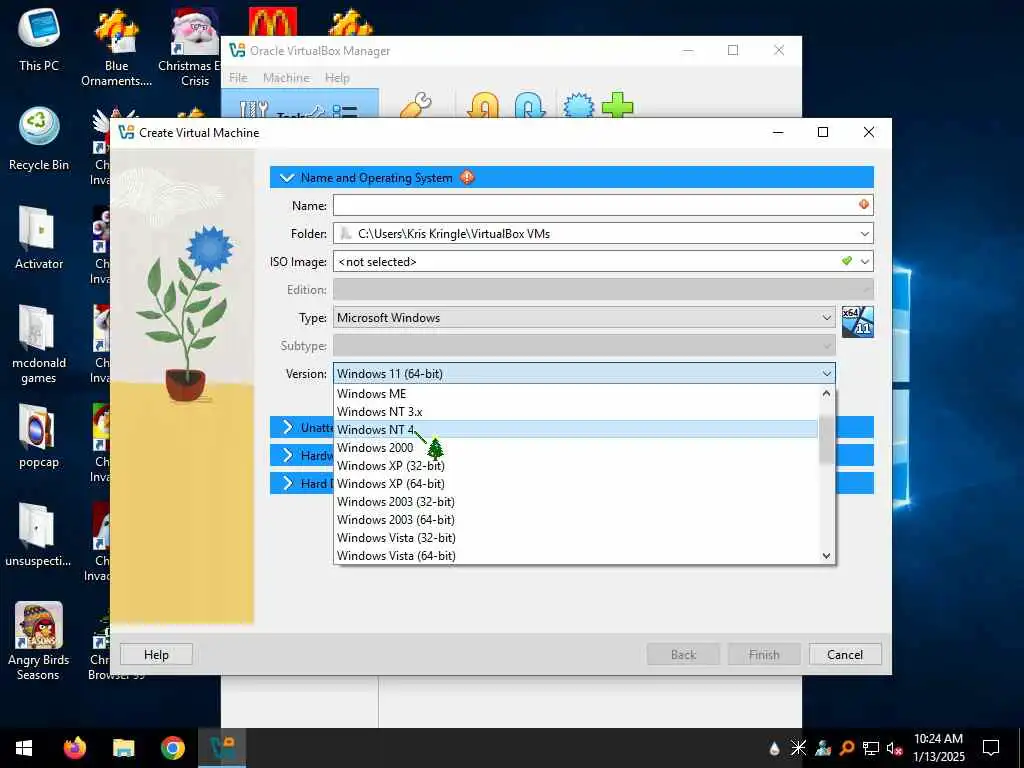Expand the Unattended Install section chevron
The height and width of the screenshot is (768, 1024).
(x=286, y=427)
